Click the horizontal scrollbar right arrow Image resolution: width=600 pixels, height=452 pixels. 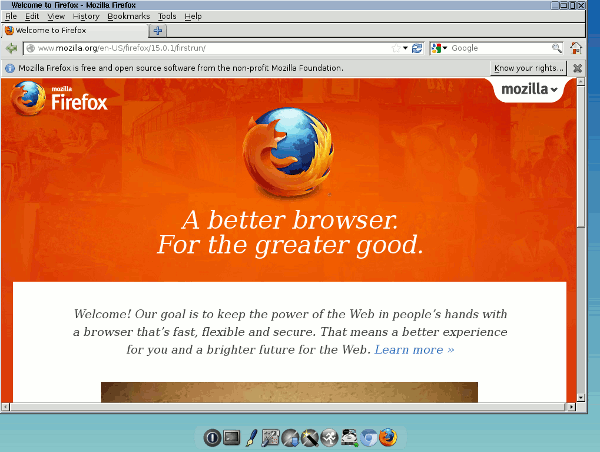[572, 407]
